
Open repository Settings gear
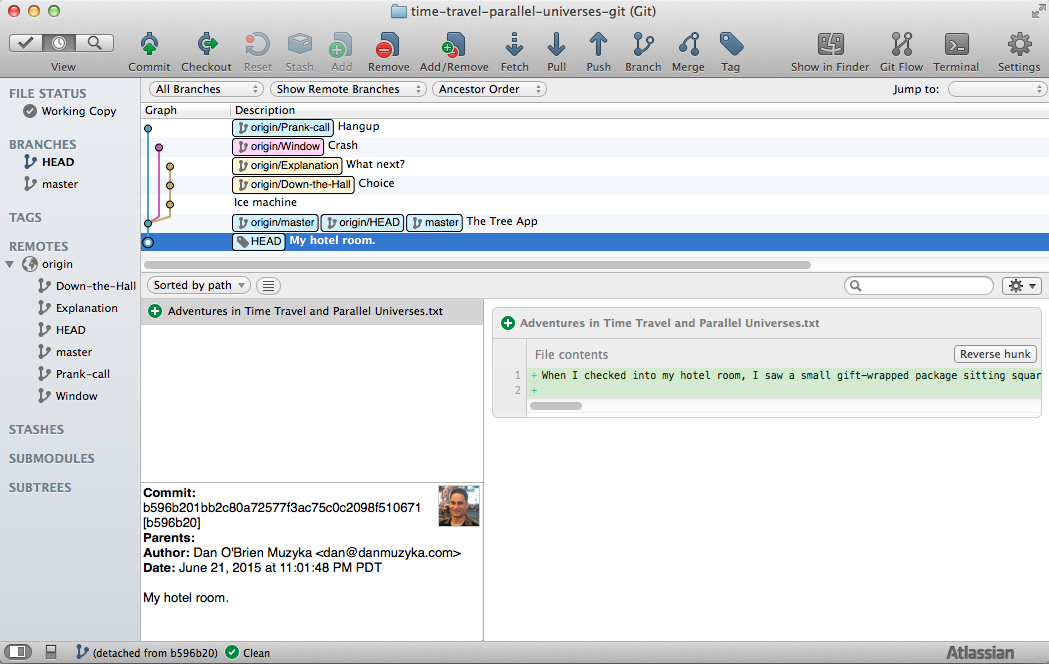coord(1019,45)
